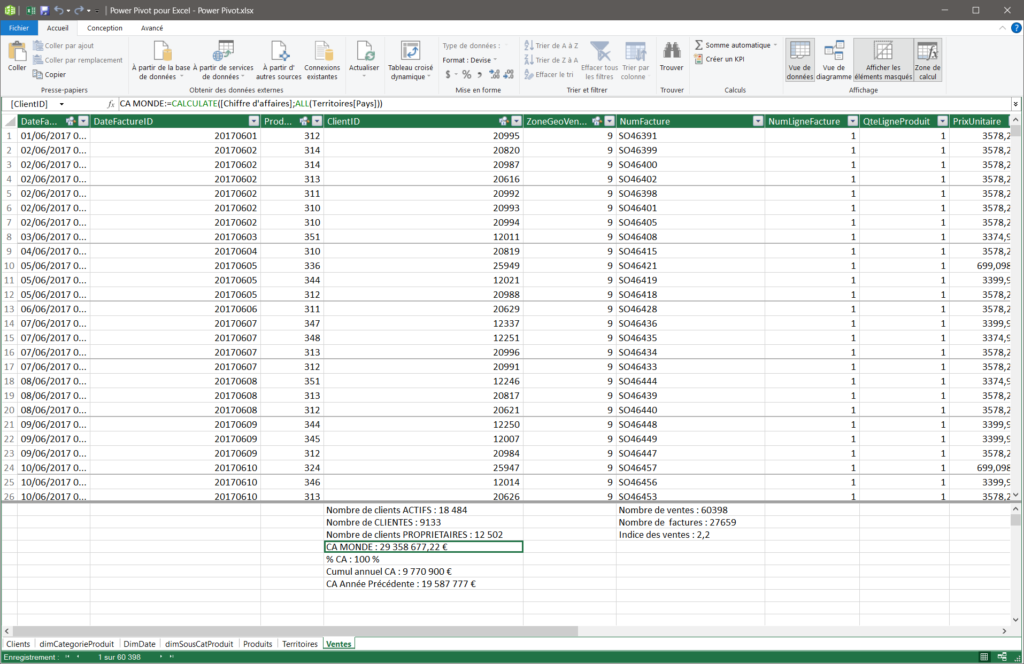Switch to the Territoires sheet tab
The image size is (1024, 664).
coord(300,644)
